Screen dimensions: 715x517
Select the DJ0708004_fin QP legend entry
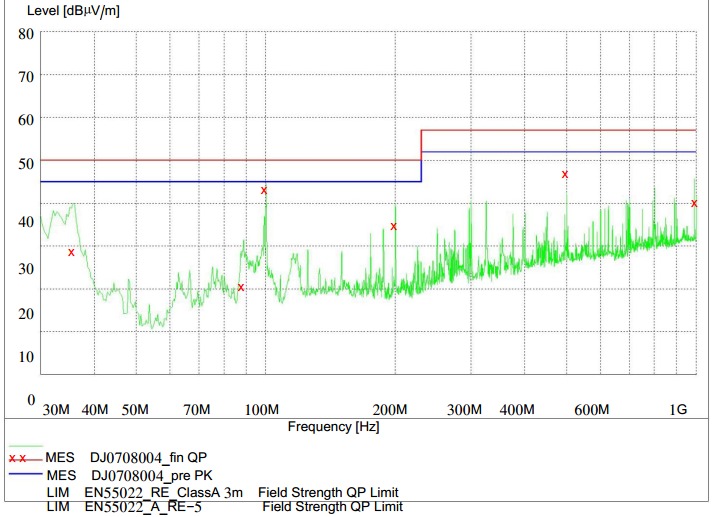pyautogui.click(x=148, y=457)
